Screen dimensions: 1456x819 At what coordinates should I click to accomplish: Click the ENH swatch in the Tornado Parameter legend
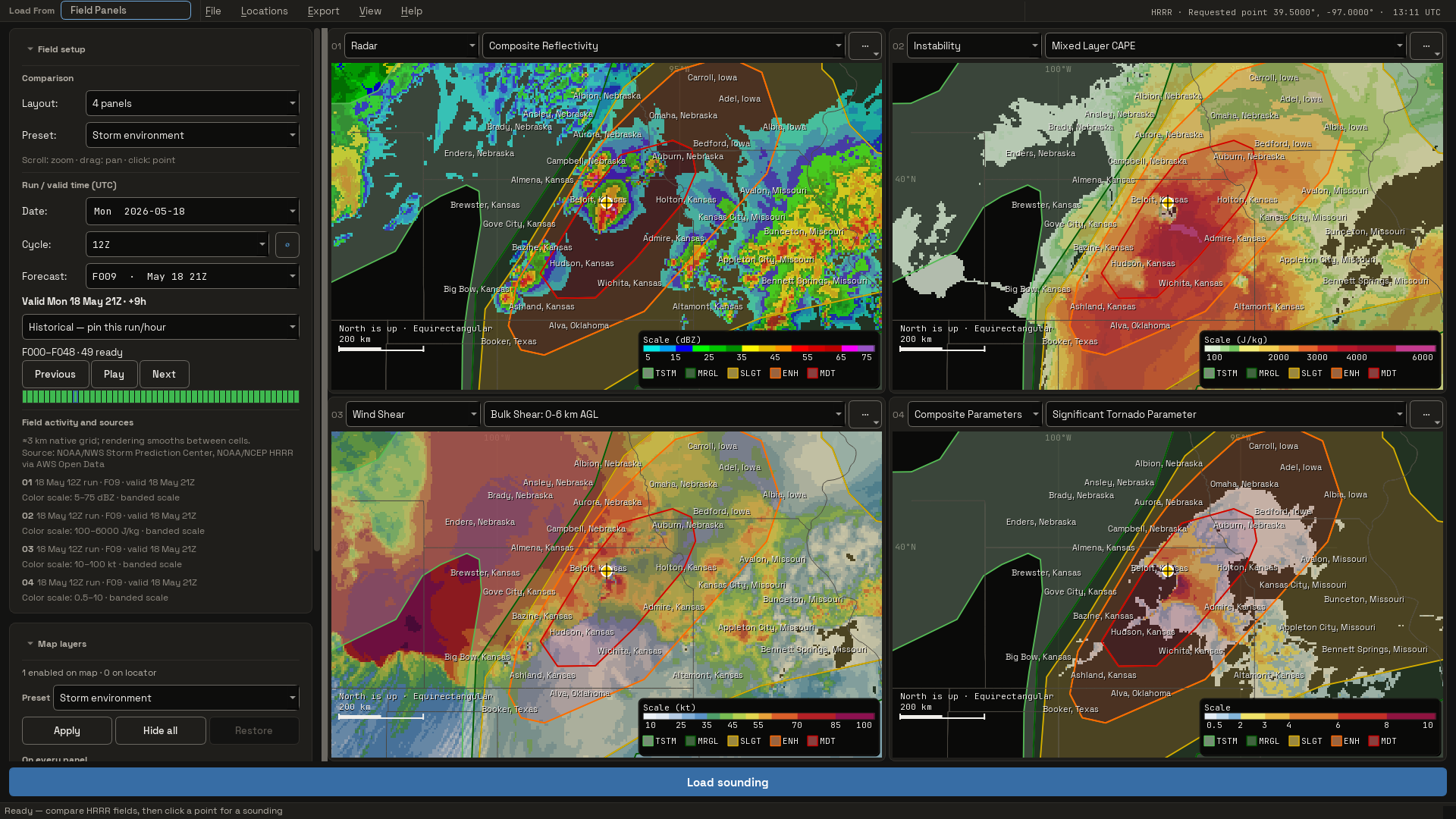coord(1336,742)
